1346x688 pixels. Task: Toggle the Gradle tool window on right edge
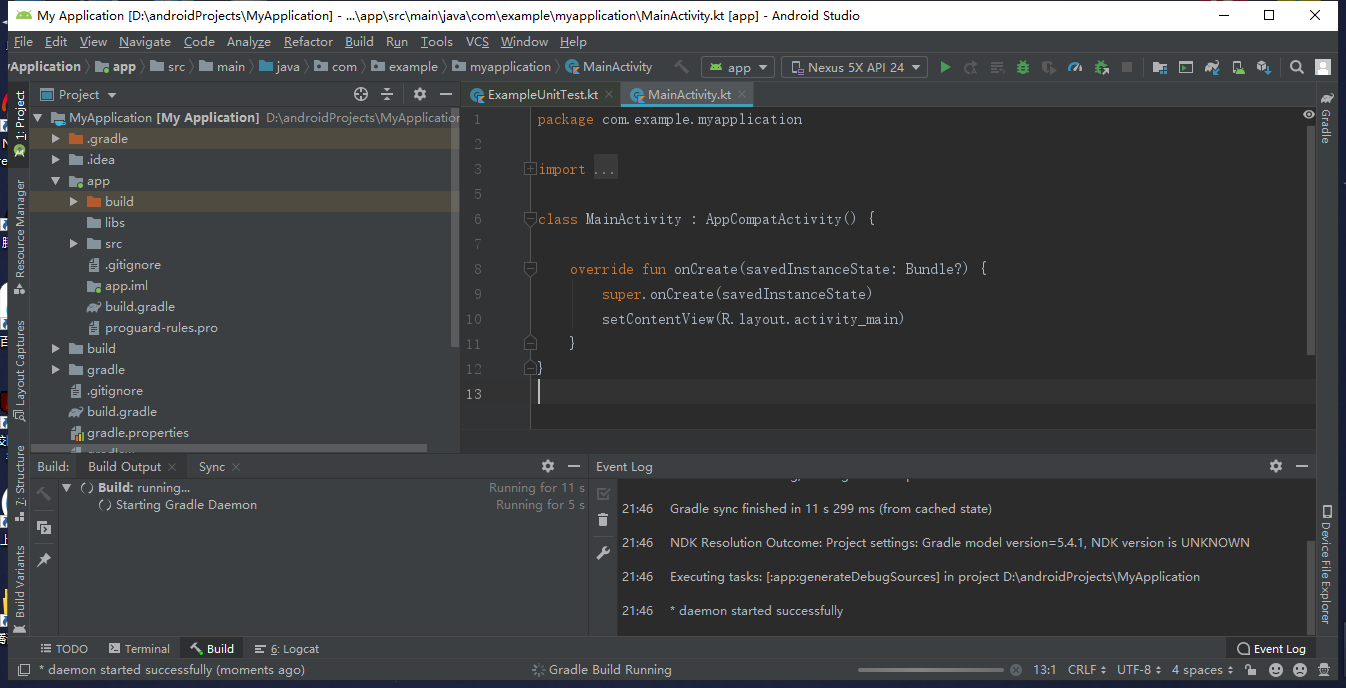(1326, 118)
